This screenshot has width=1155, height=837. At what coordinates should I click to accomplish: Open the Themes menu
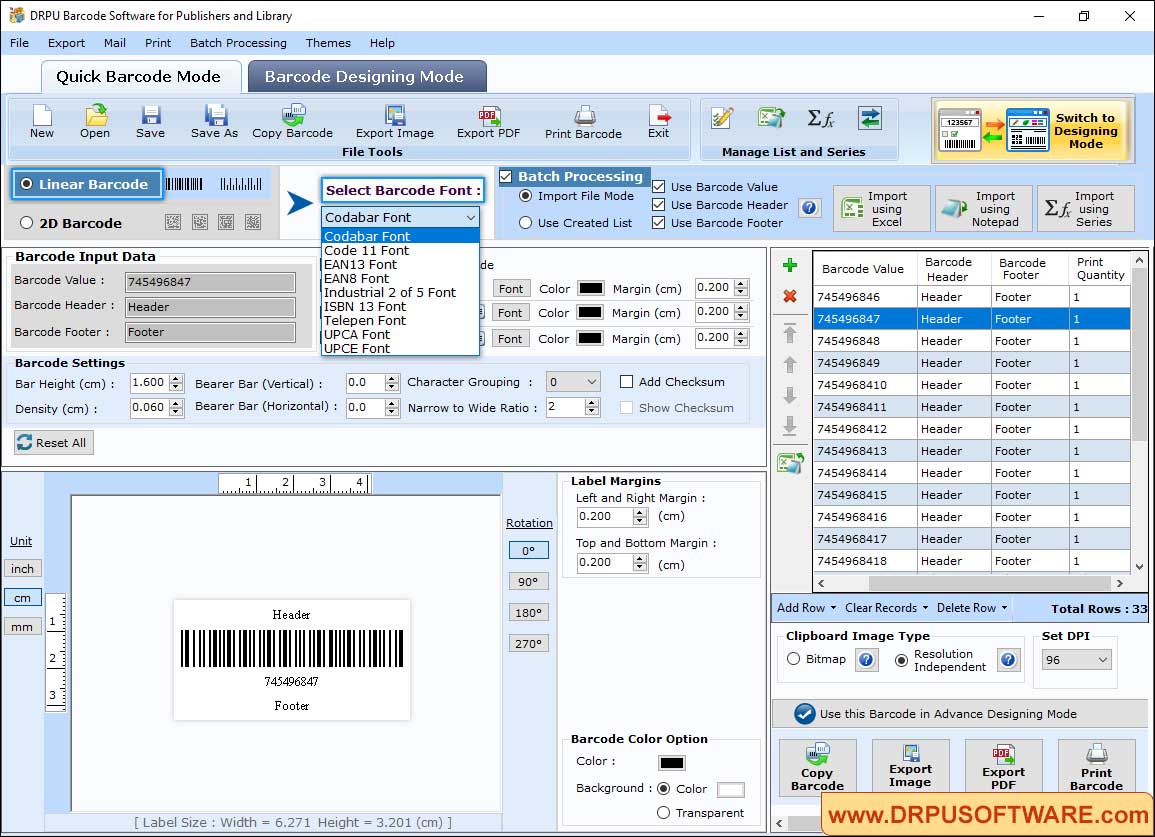pos(328,43)
